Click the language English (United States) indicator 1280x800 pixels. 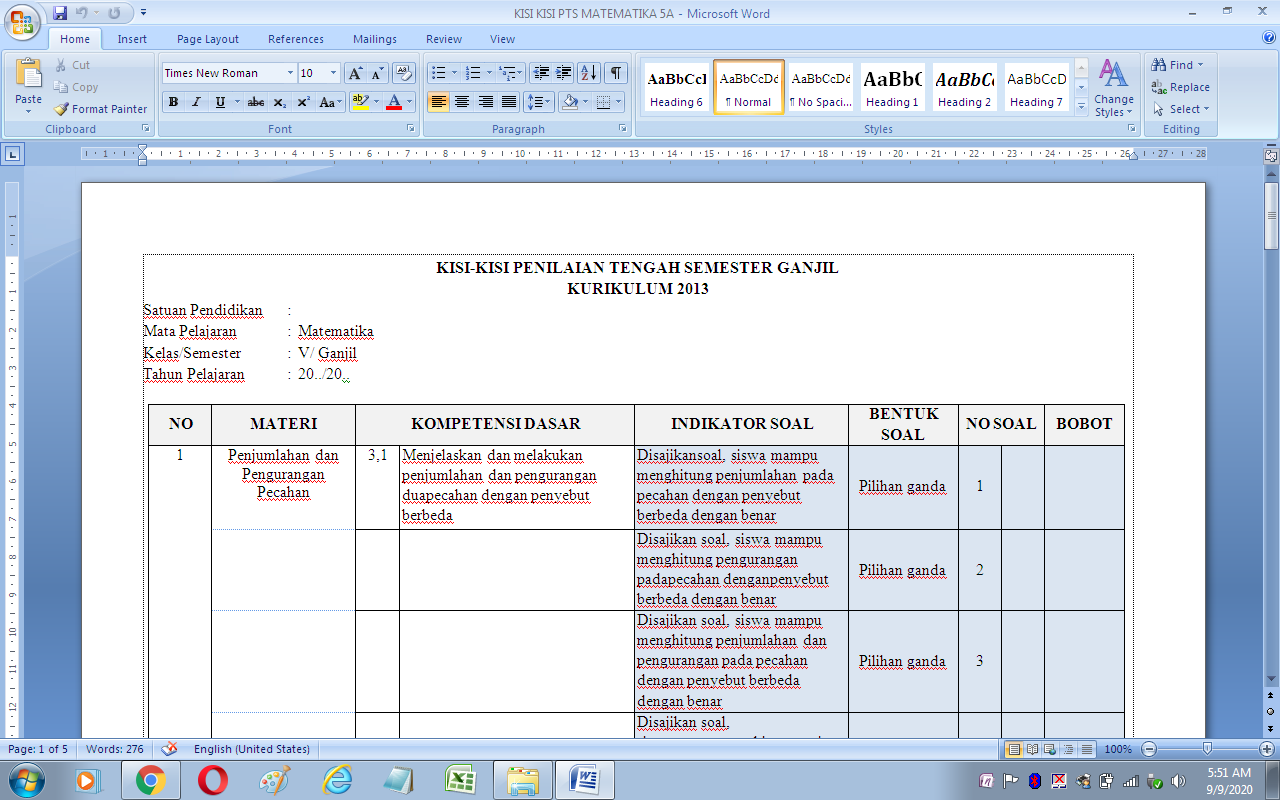[252, 749]
